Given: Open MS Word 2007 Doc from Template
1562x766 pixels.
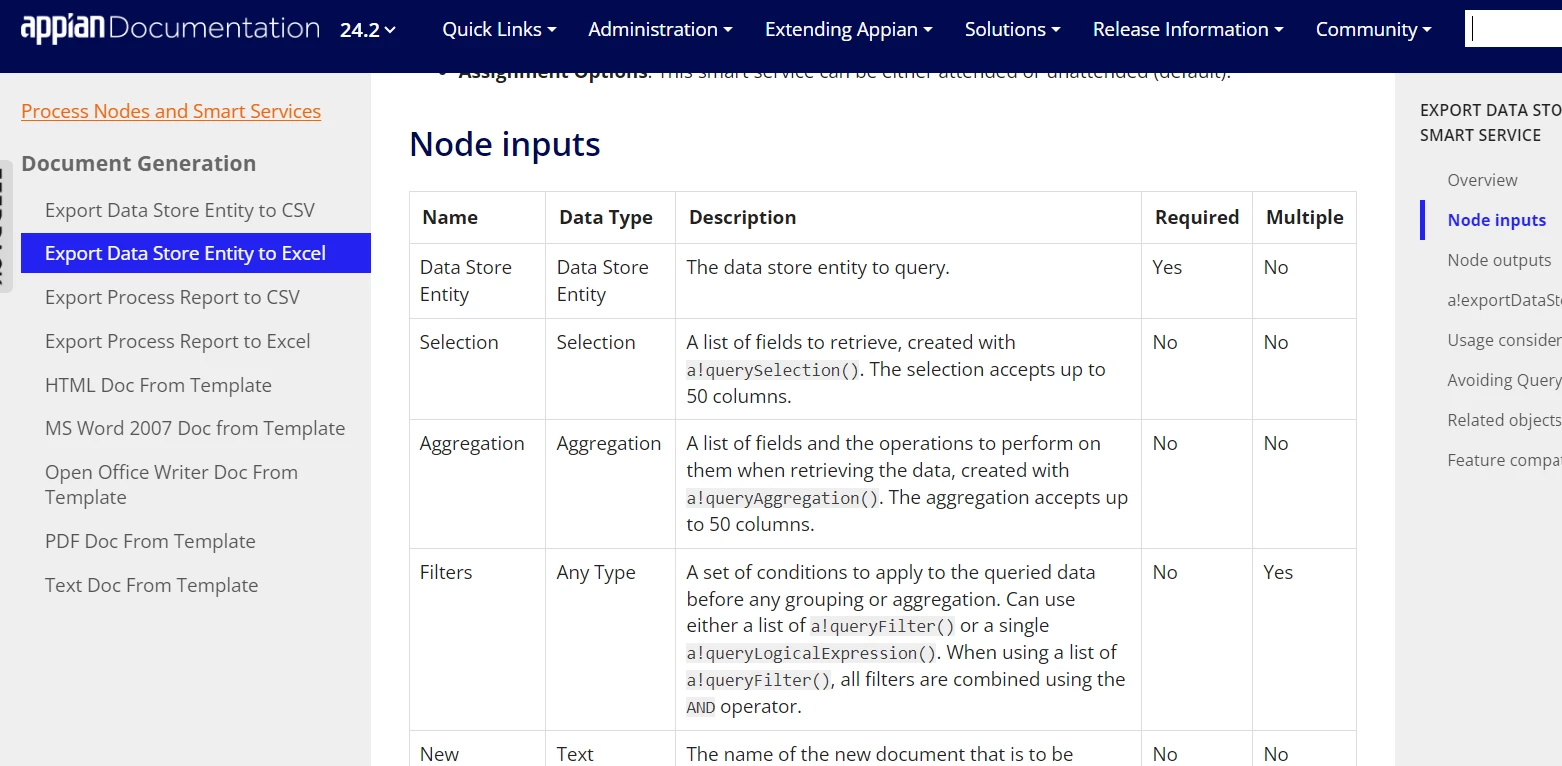Looking at the screenshot, I should 195,428.
